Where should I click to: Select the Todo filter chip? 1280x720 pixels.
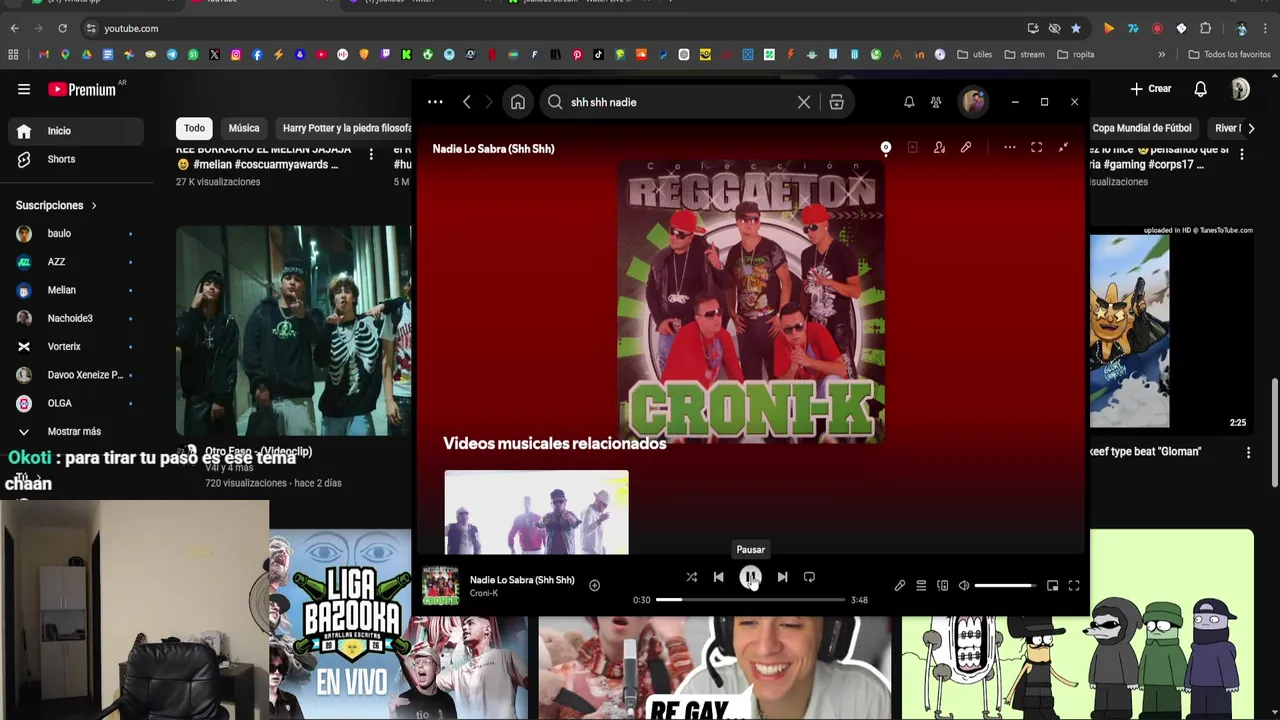pos(194,128)
